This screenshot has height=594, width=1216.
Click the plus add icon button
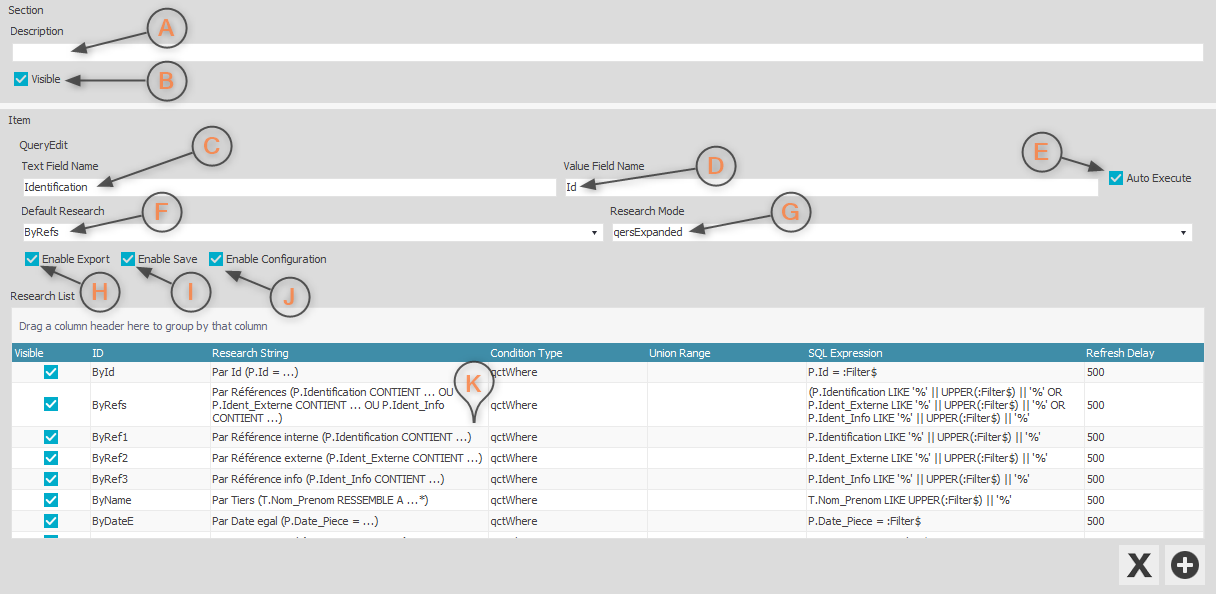click(x=1185, y=565)
